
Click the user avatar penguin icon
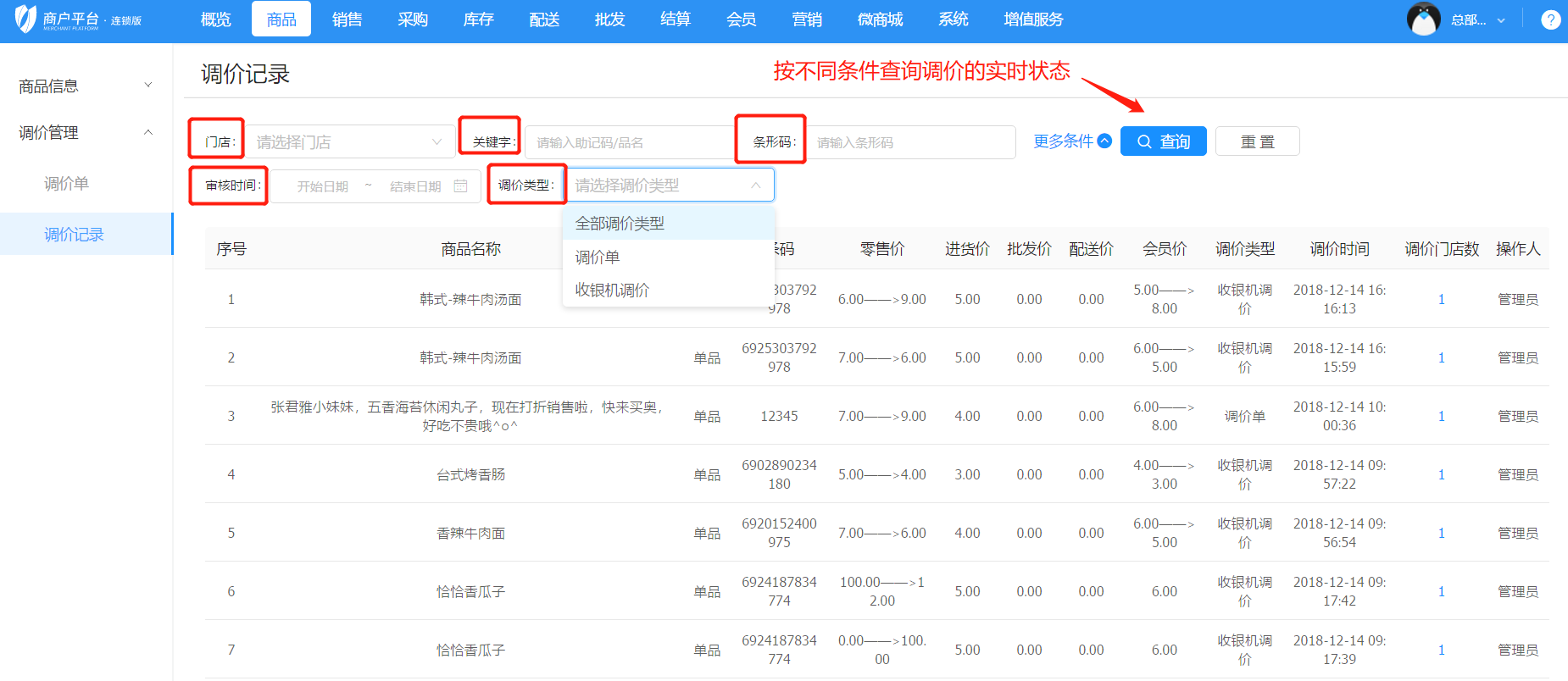tap(1423, 19)
